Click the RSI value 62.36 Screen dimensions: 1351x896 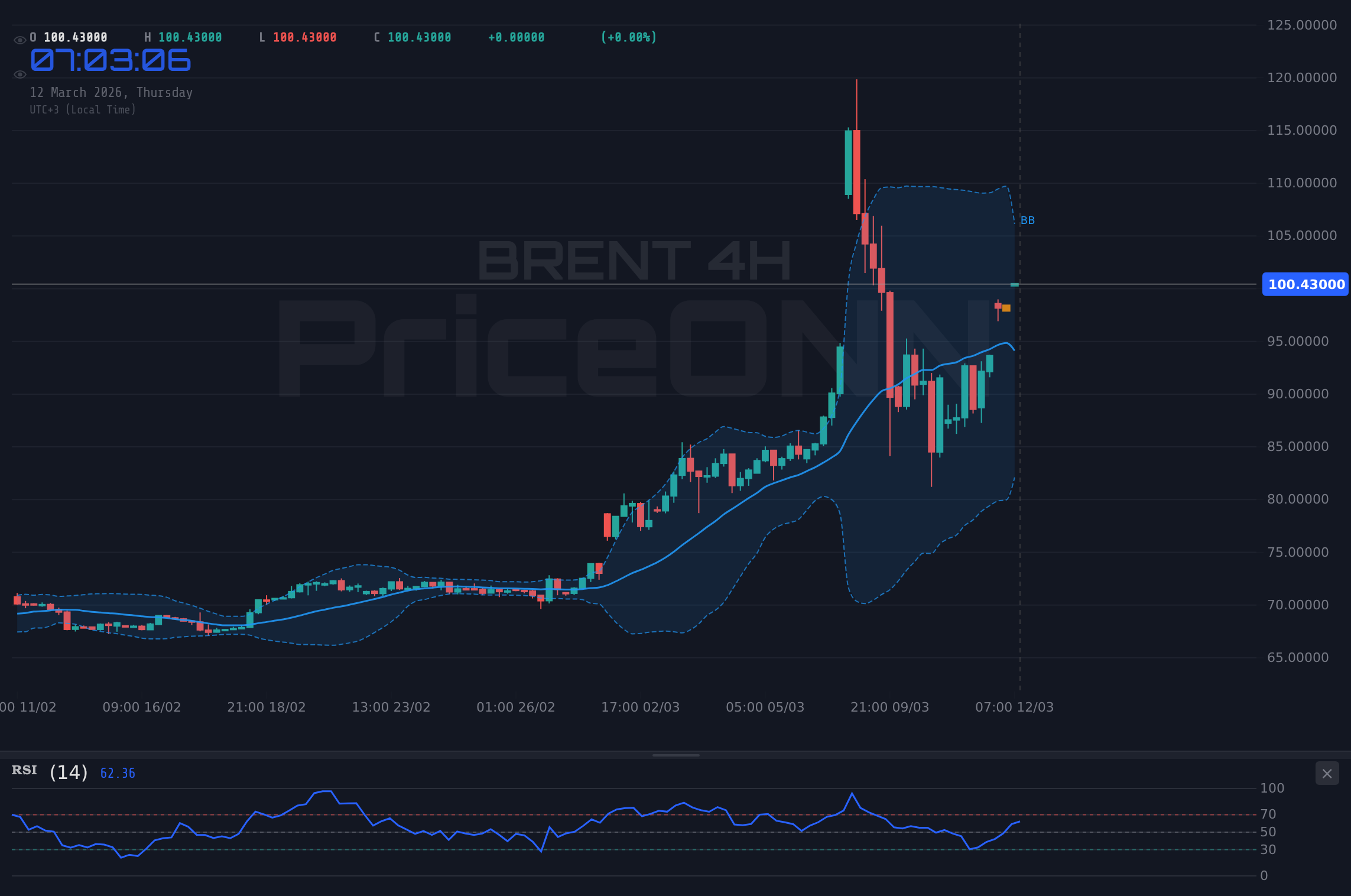coord(118,774)
